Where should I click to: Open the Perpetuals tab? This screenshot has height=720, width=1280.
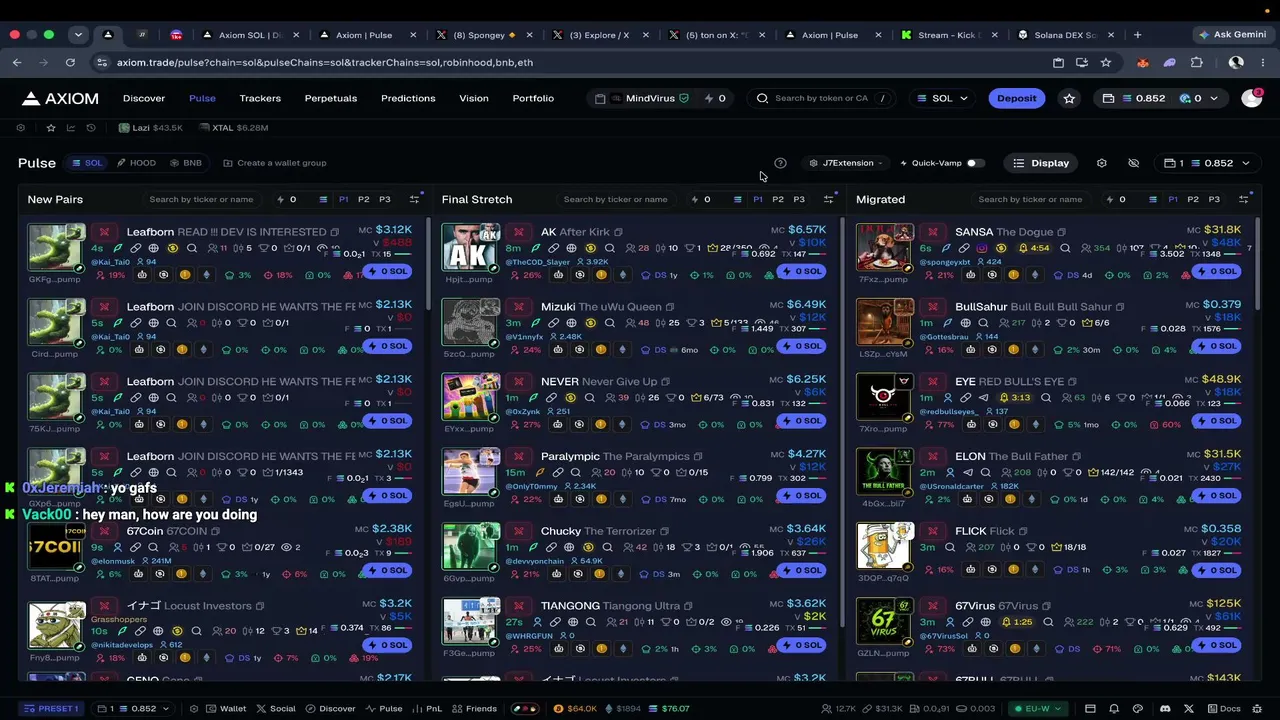(331, 98)
